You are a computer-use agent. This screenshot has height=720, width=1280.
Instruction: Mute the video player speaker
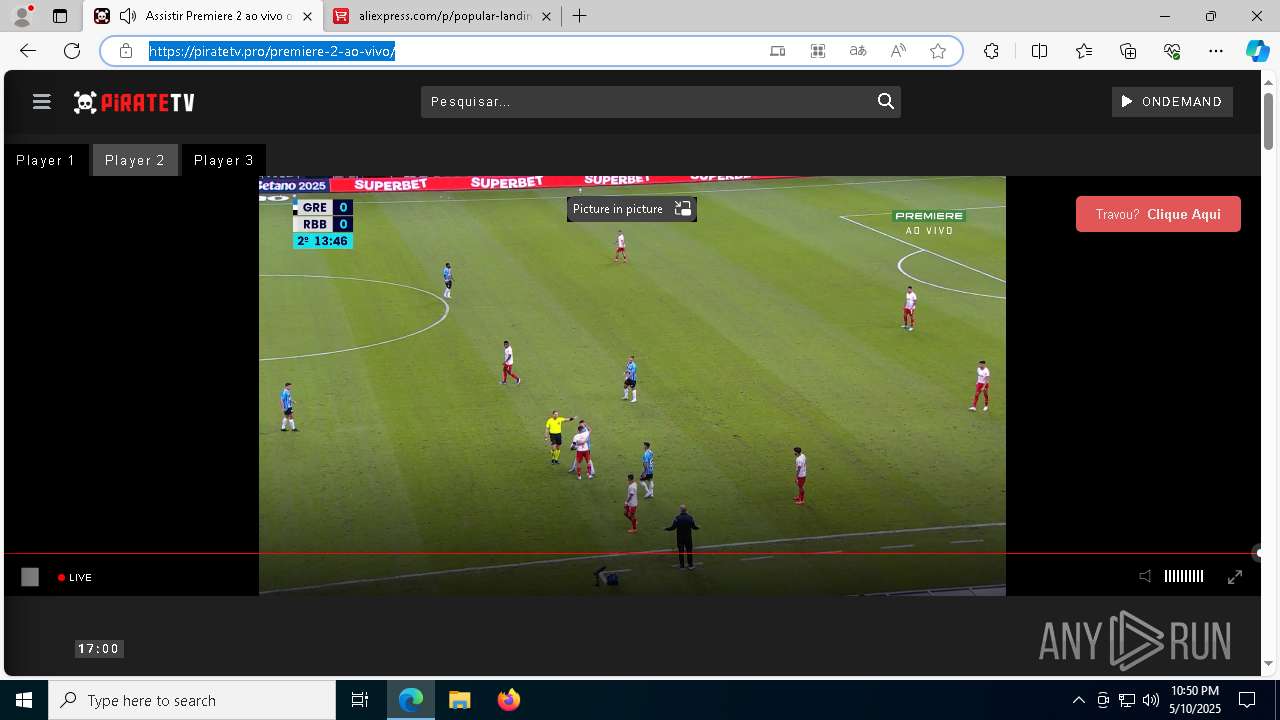pos(1145,576)
